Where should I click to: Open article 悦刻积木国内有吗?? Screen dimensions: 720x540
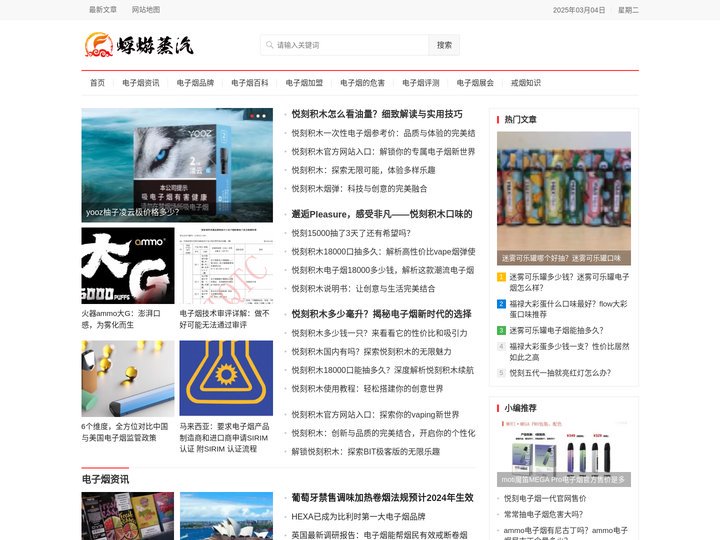[371, 352]
